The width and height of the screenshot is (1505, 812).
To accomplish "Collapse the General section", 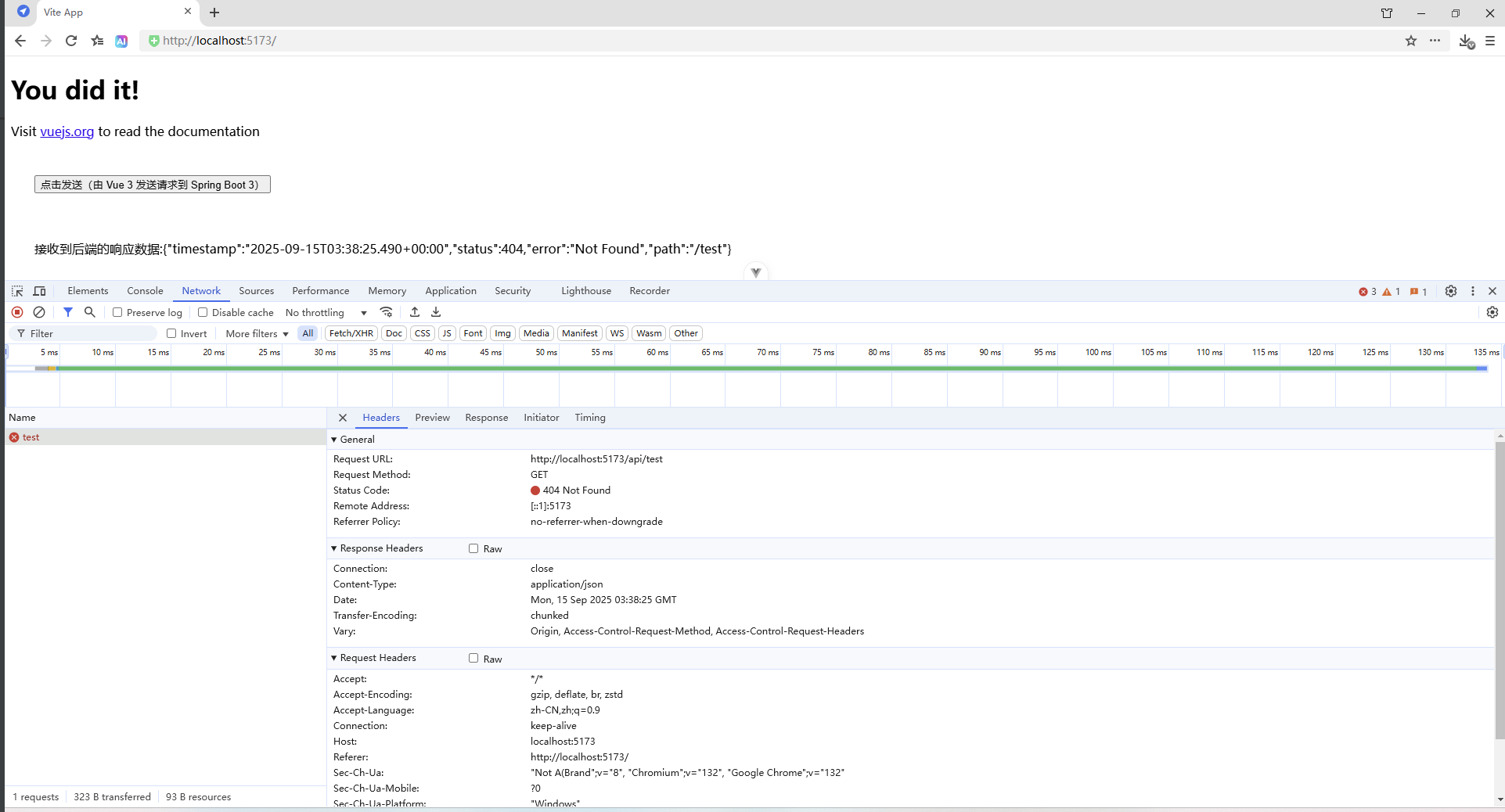I will click(x=334, y=439).
